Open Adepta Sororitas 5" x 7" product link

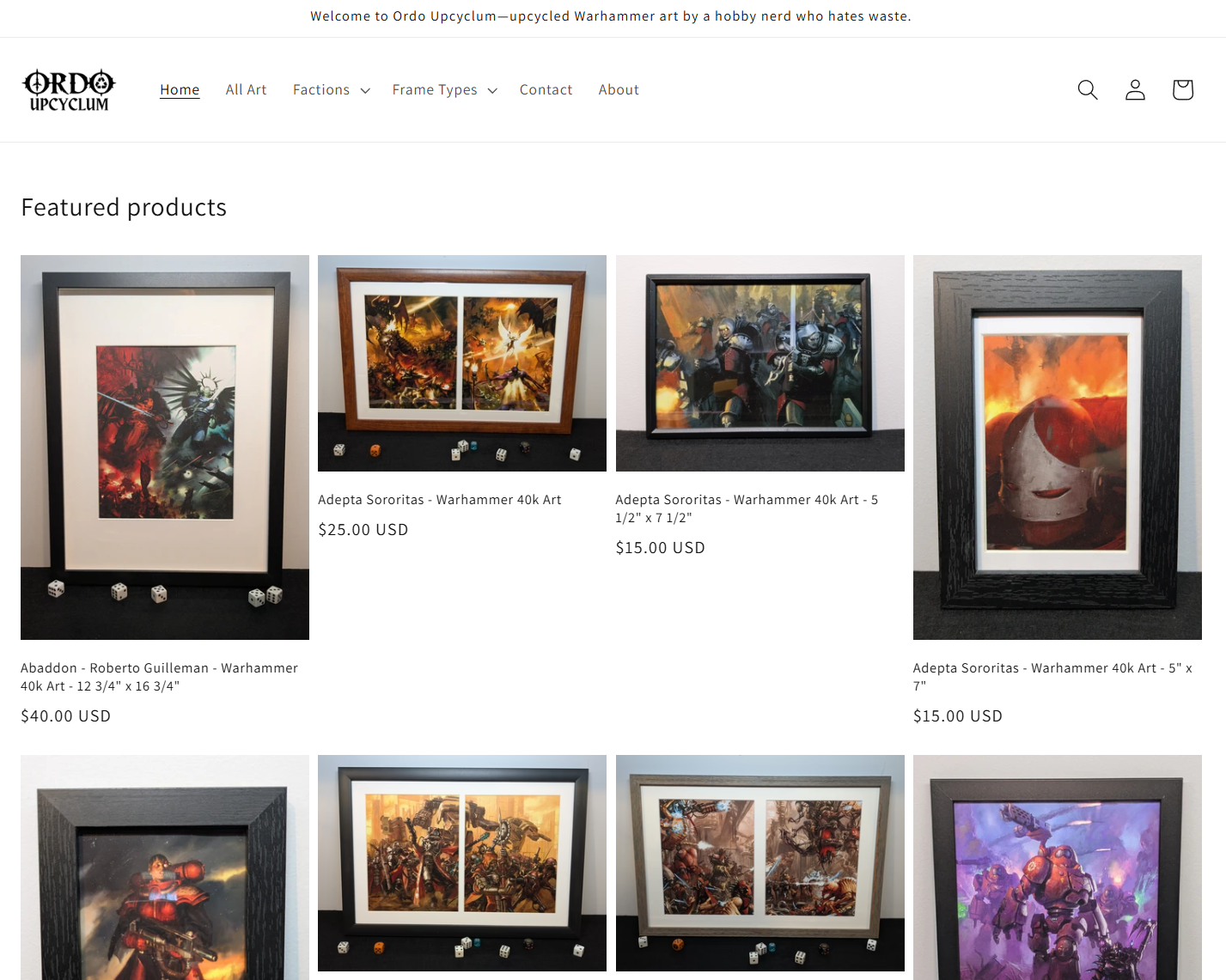[1052, 677]
